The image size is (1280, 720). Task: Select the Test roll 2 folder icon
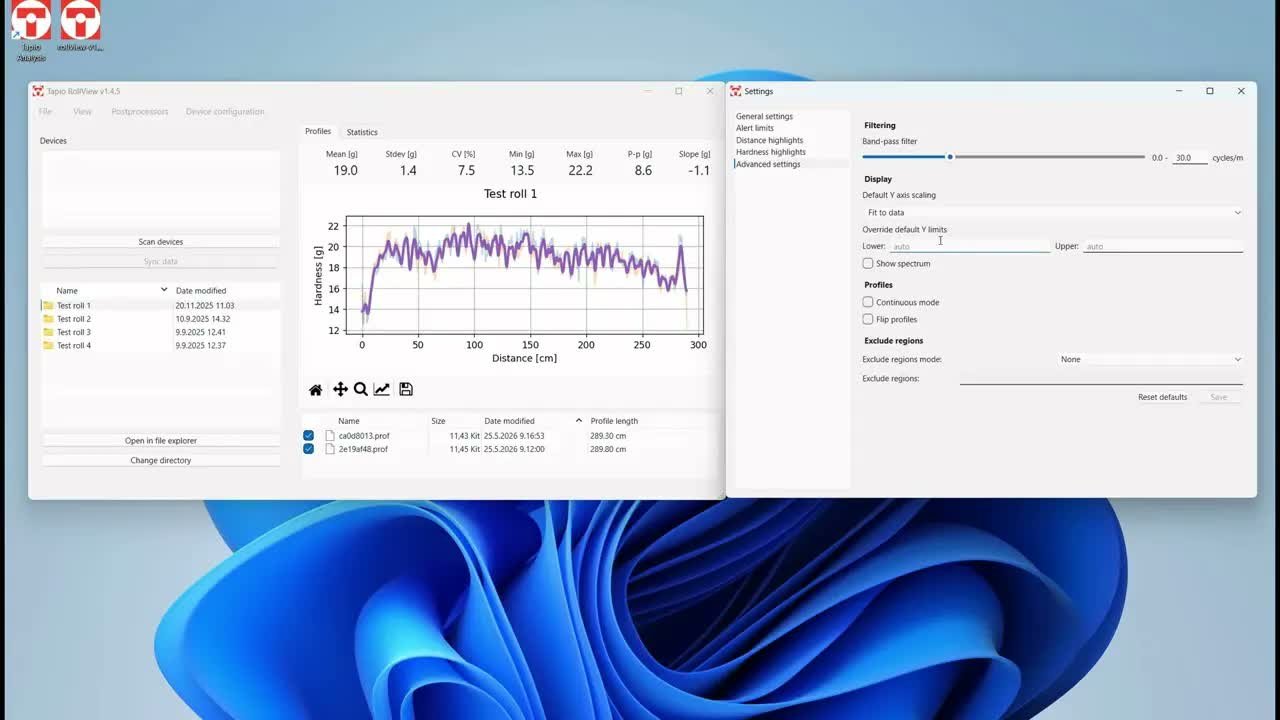click(48, 319)
